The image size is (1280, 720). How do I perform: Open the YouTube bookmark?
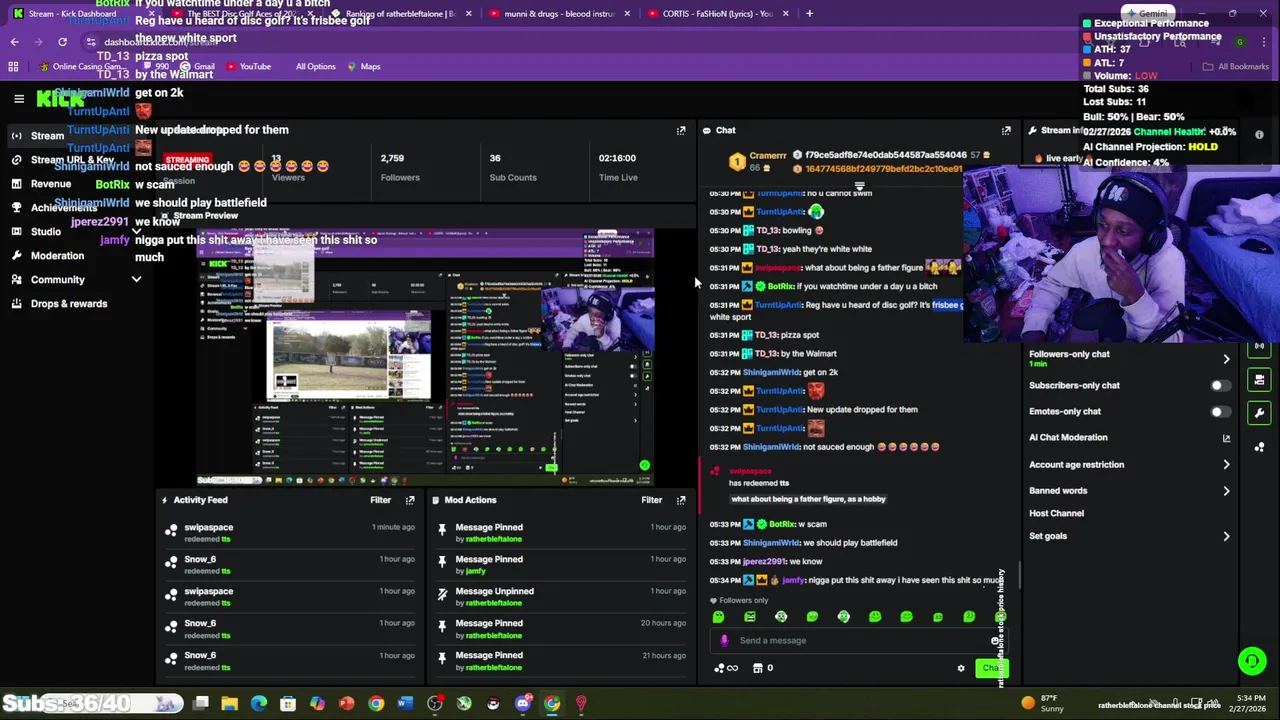(248, 67)
